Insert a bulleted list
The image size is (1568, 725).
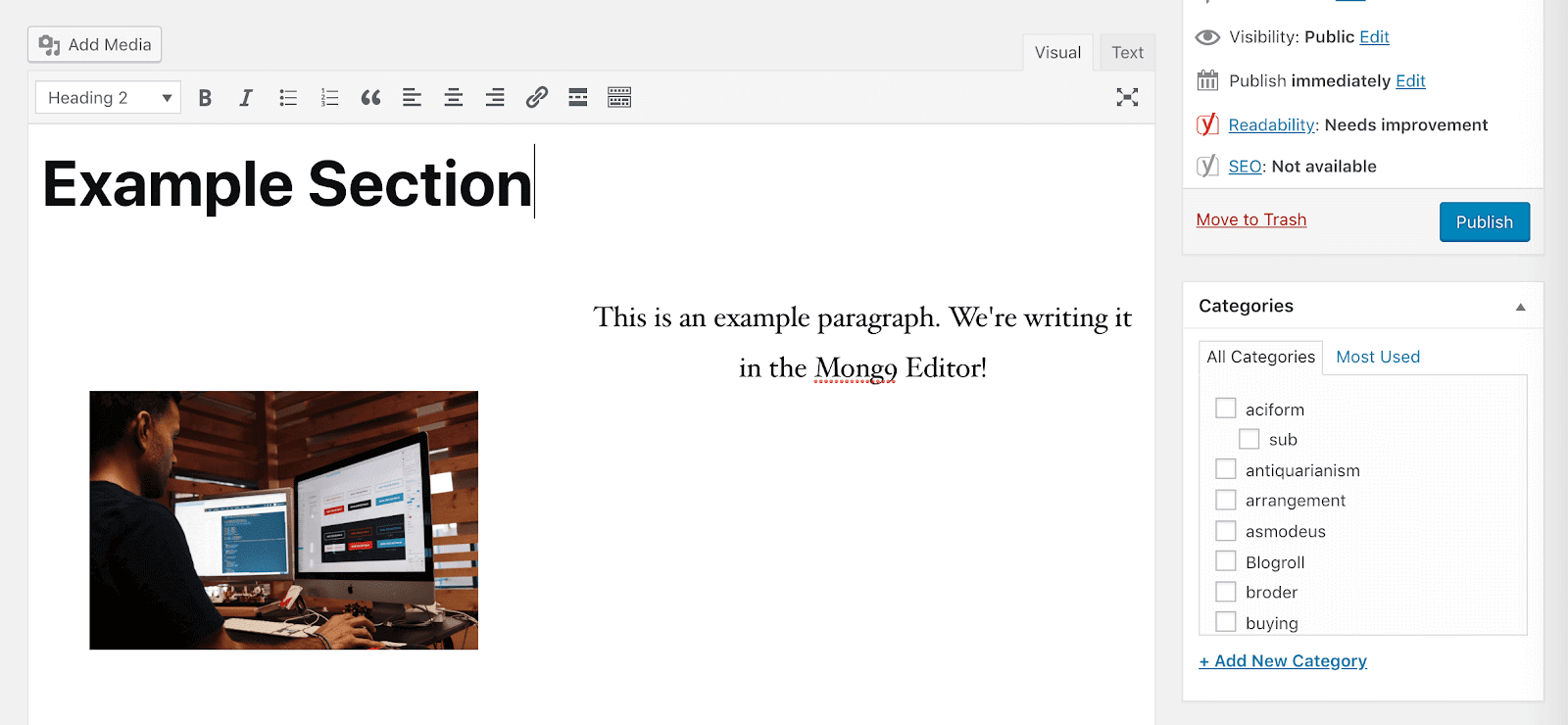point(288,98)
